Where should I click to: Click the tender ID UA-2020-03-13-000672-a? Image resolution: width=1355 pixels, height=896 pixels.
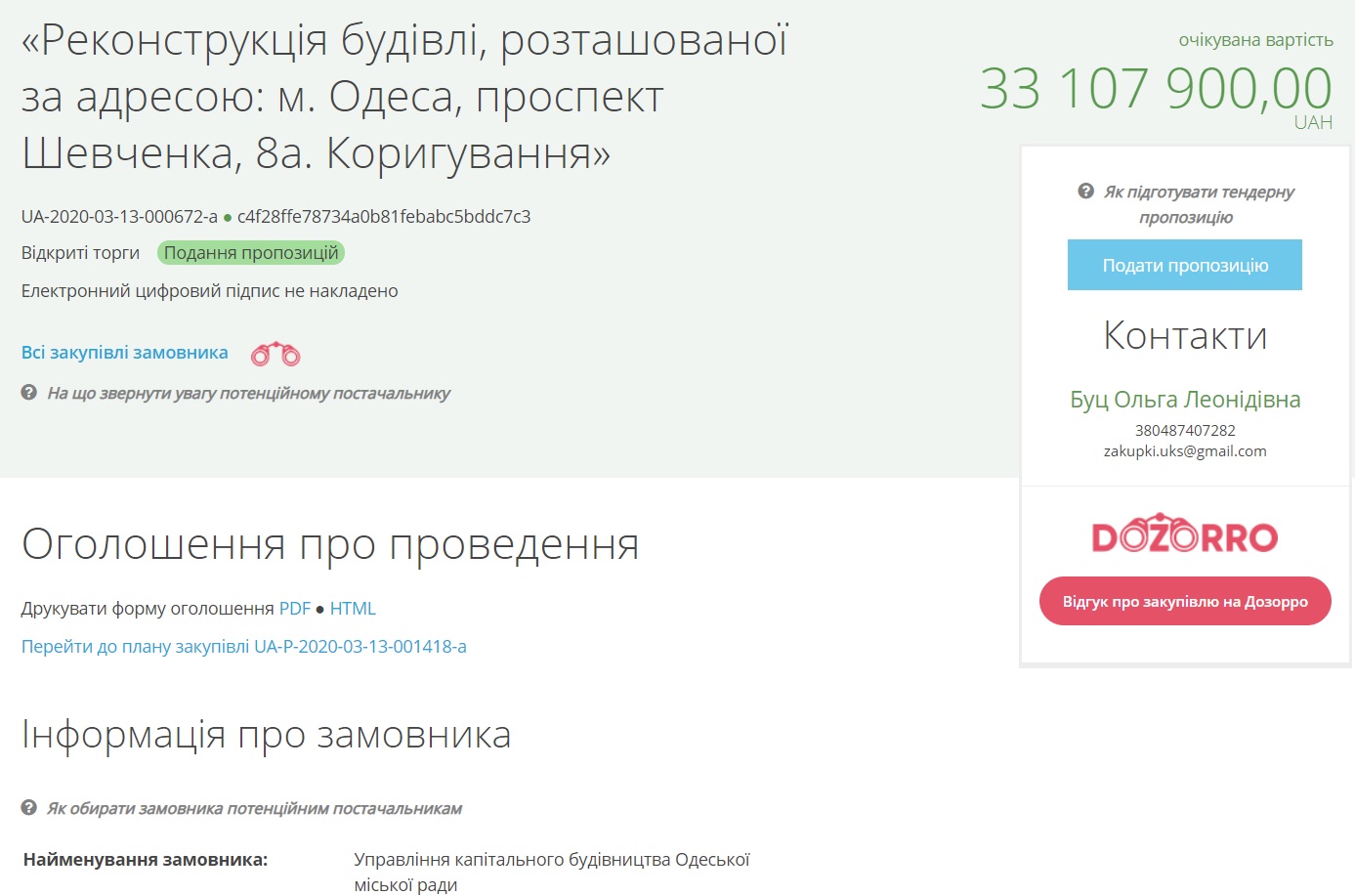coord(119,217)
